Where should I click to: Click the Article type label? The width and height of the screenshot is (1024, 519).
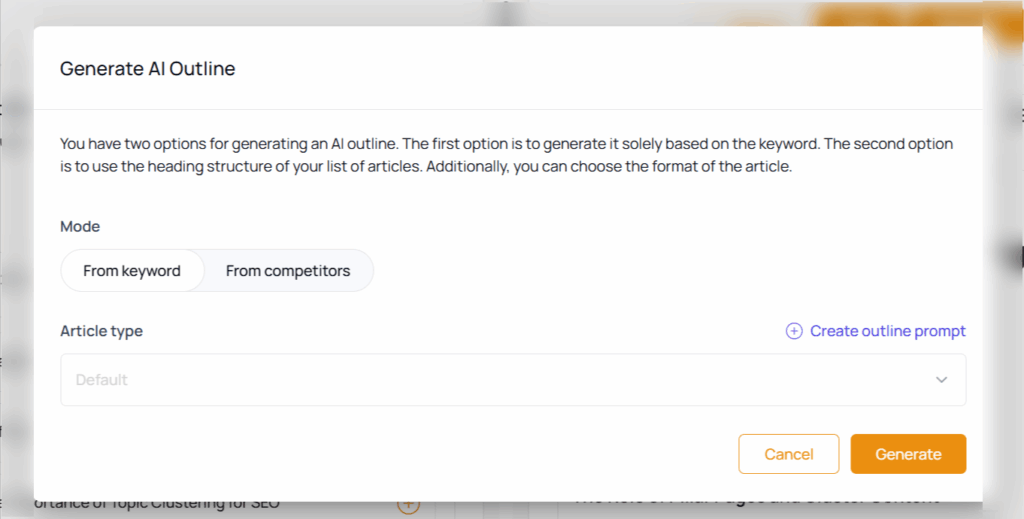coord(101,331)
